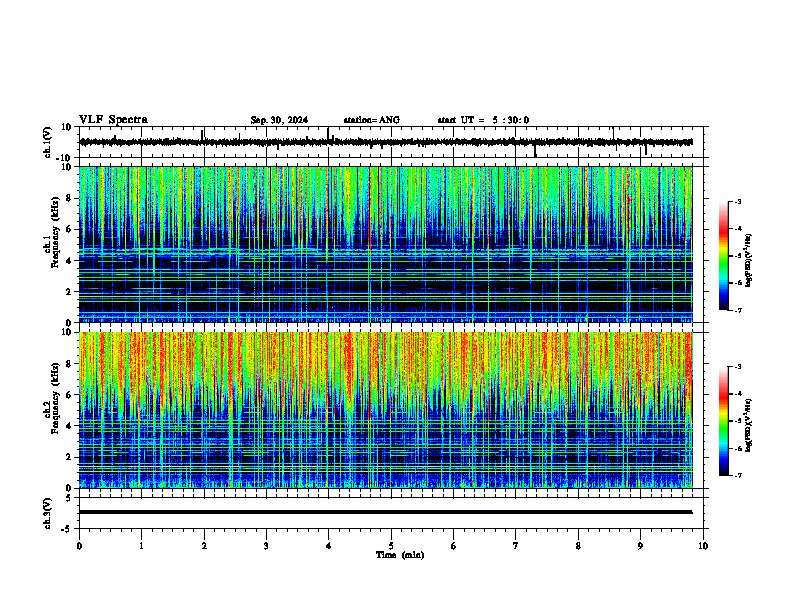This screenshot has height=612, width=792.
Task: Click time axis tick label "5"
Action: pos(391,546)
